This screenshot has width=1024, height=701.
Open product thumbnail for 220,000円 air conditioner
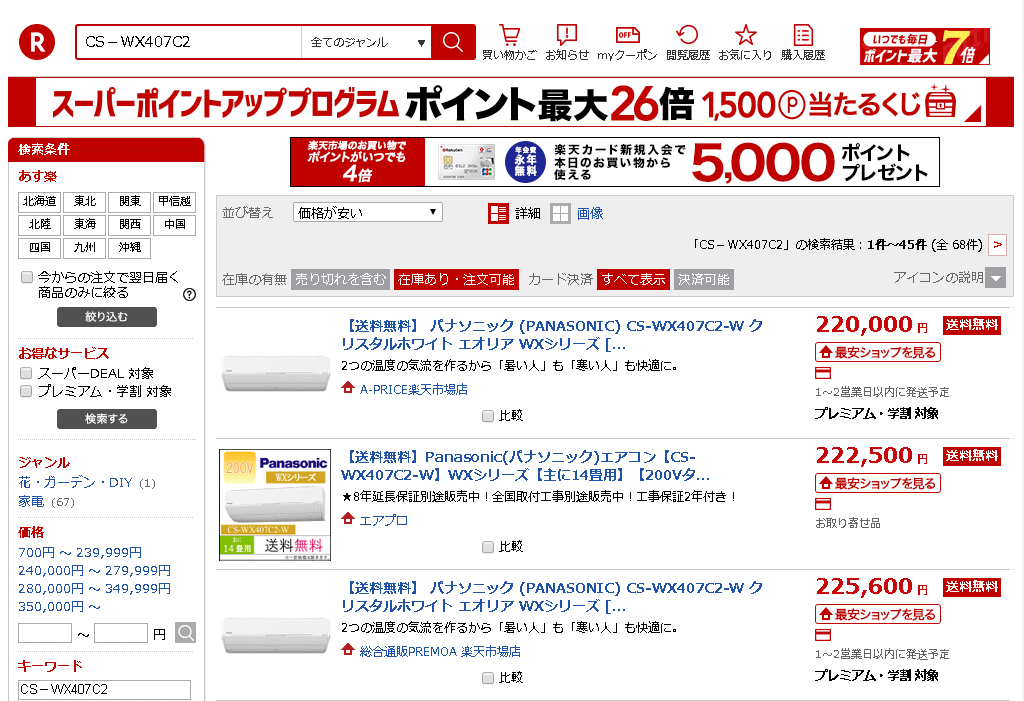click(275, 374)
